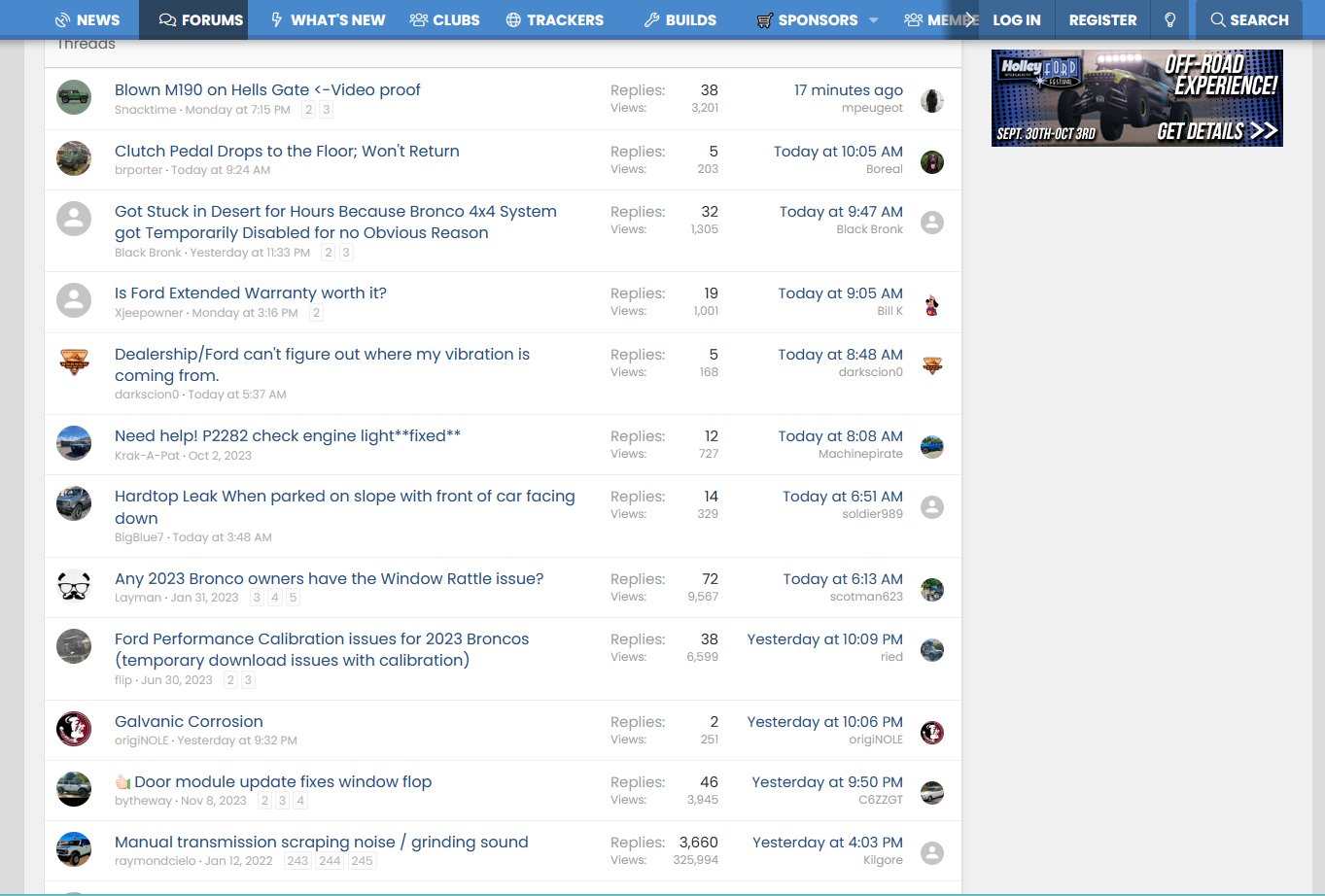Image resolution: width=1325 pixels, height=896 pixels.
Task: Click origiNOLE's avatar beside Galvanic Corrosion thread
Action: [74, 729]
